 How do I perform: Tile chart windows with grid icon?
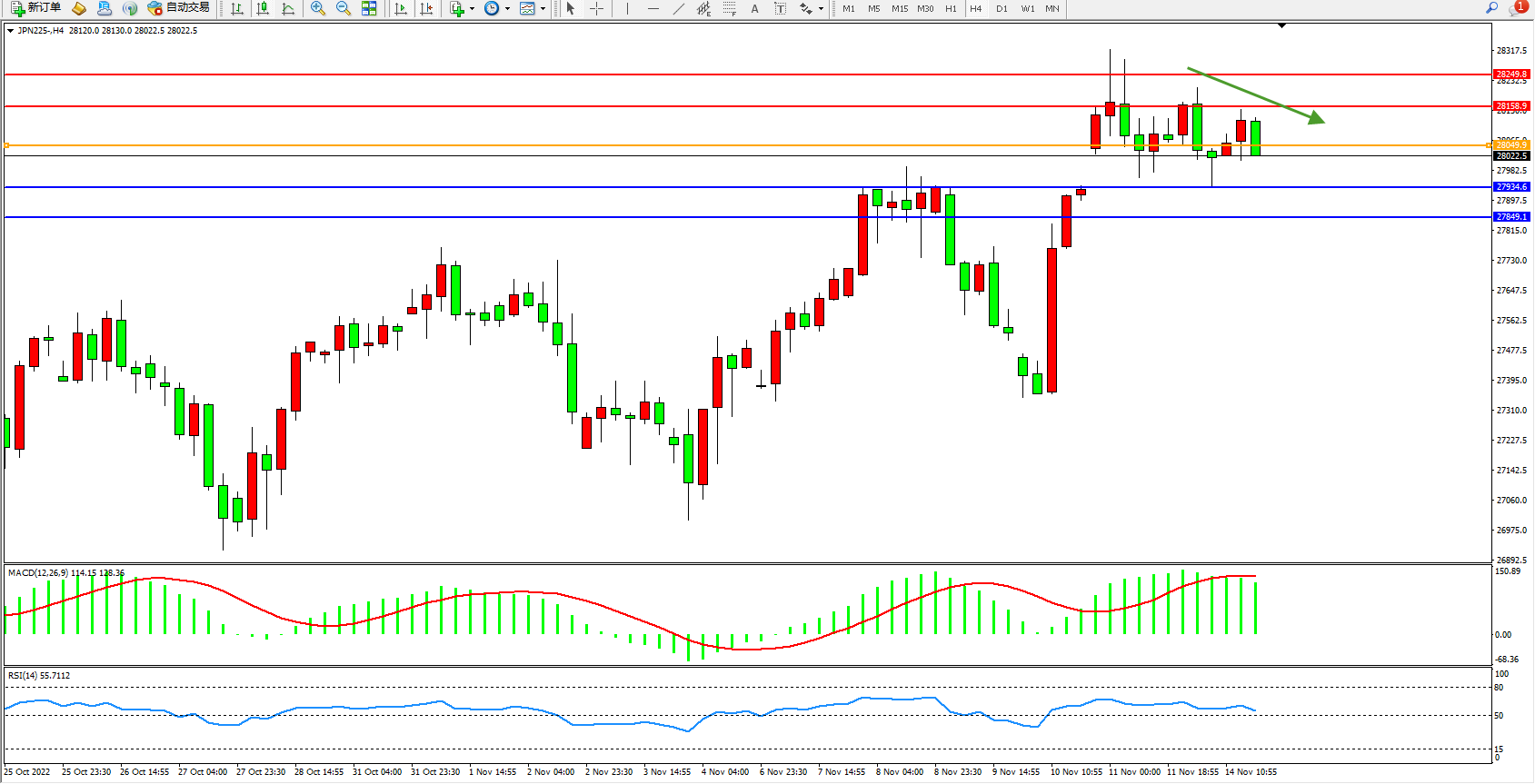(x=369, y=8)
